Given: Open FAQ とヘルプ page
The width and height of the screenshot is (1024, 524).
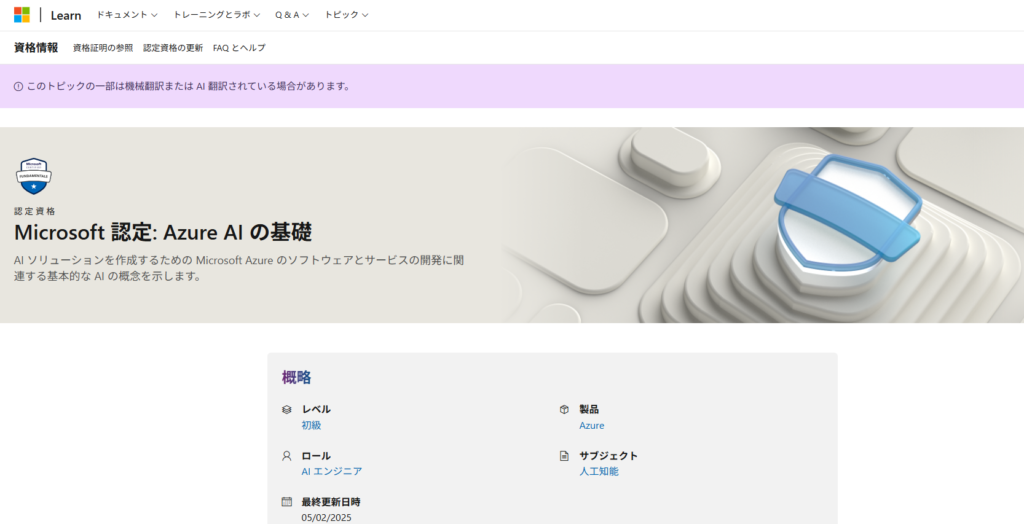Looking at the screenshot, I should coord(239,48).
